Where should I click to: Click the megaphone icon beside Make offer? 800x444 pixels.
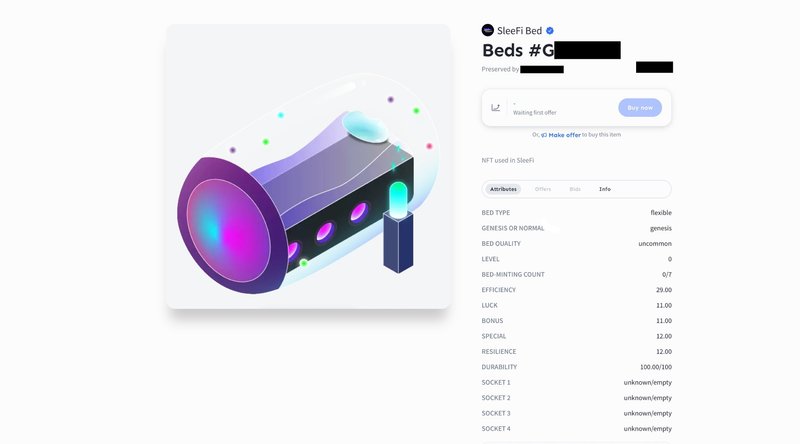544,135
